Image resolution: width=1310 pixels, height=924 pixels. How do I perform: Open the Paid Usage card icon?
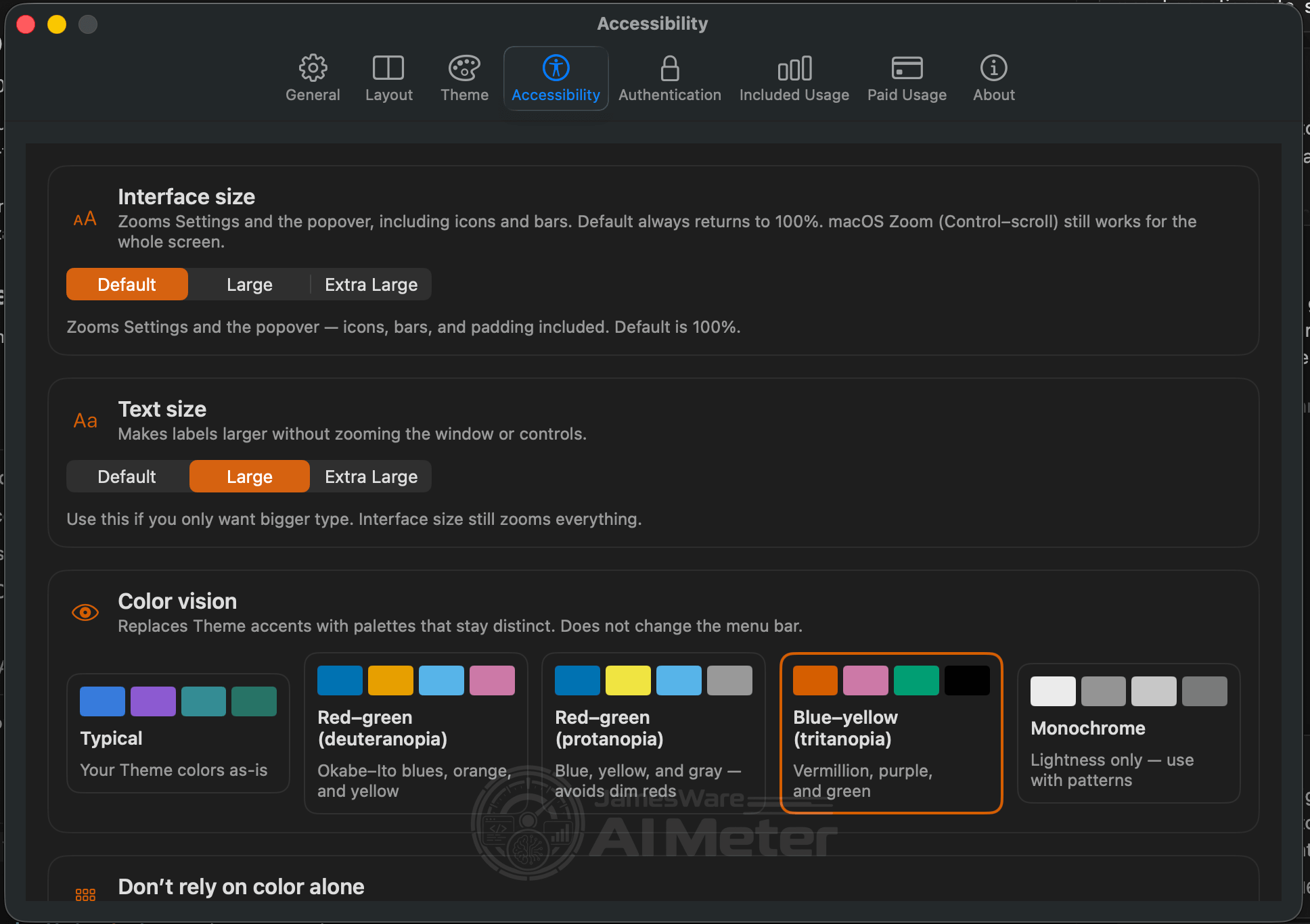(907, 68)
